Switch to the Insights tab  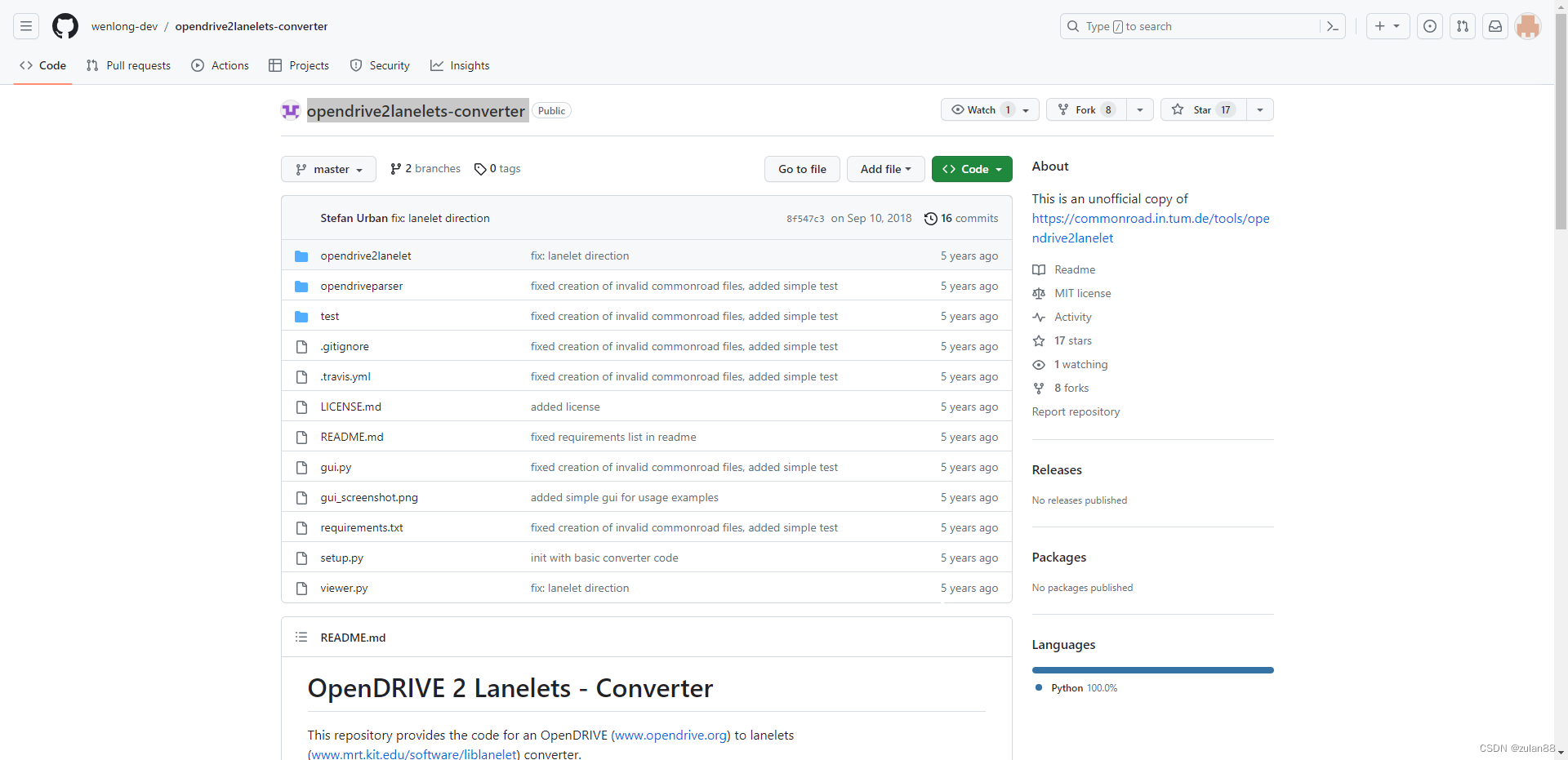(x=460, y=65)
